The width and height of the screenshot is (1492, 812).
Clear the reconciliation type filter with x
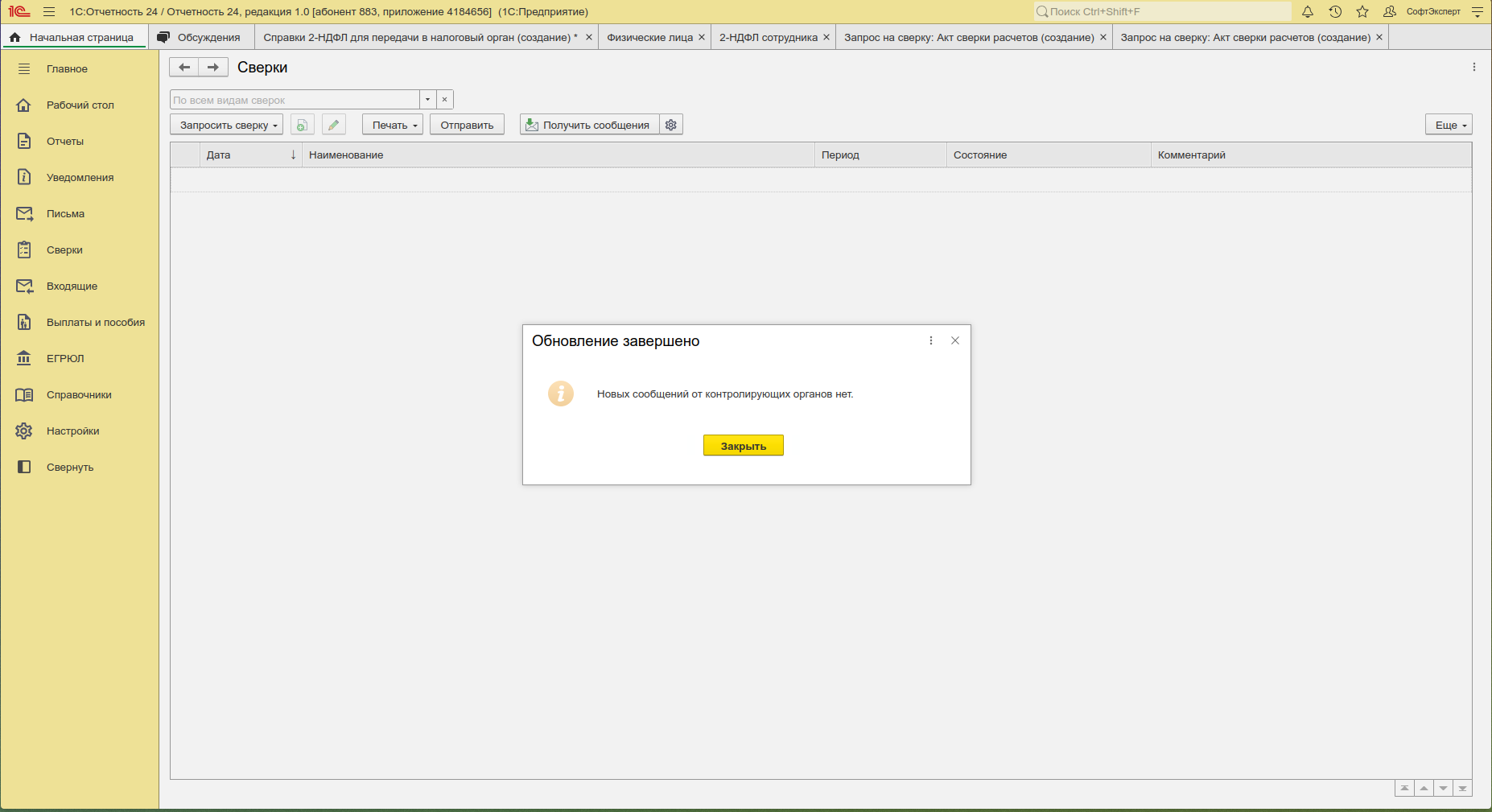[x=445, y=100]
